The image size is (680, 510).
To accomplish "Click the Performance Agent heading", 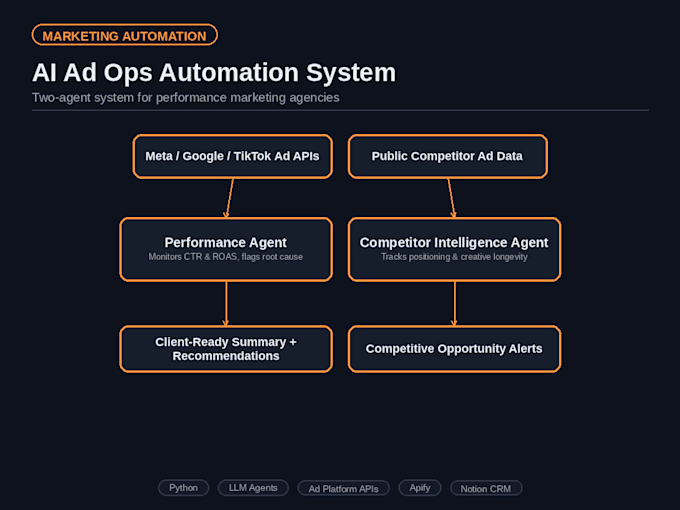I will point(226,242).
